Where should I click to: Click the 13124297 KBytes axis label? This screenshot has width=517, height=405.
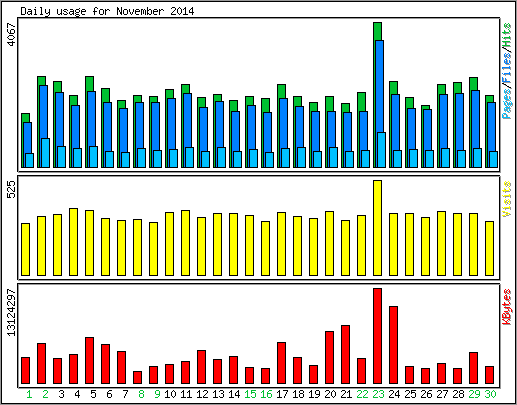point(12,312)
